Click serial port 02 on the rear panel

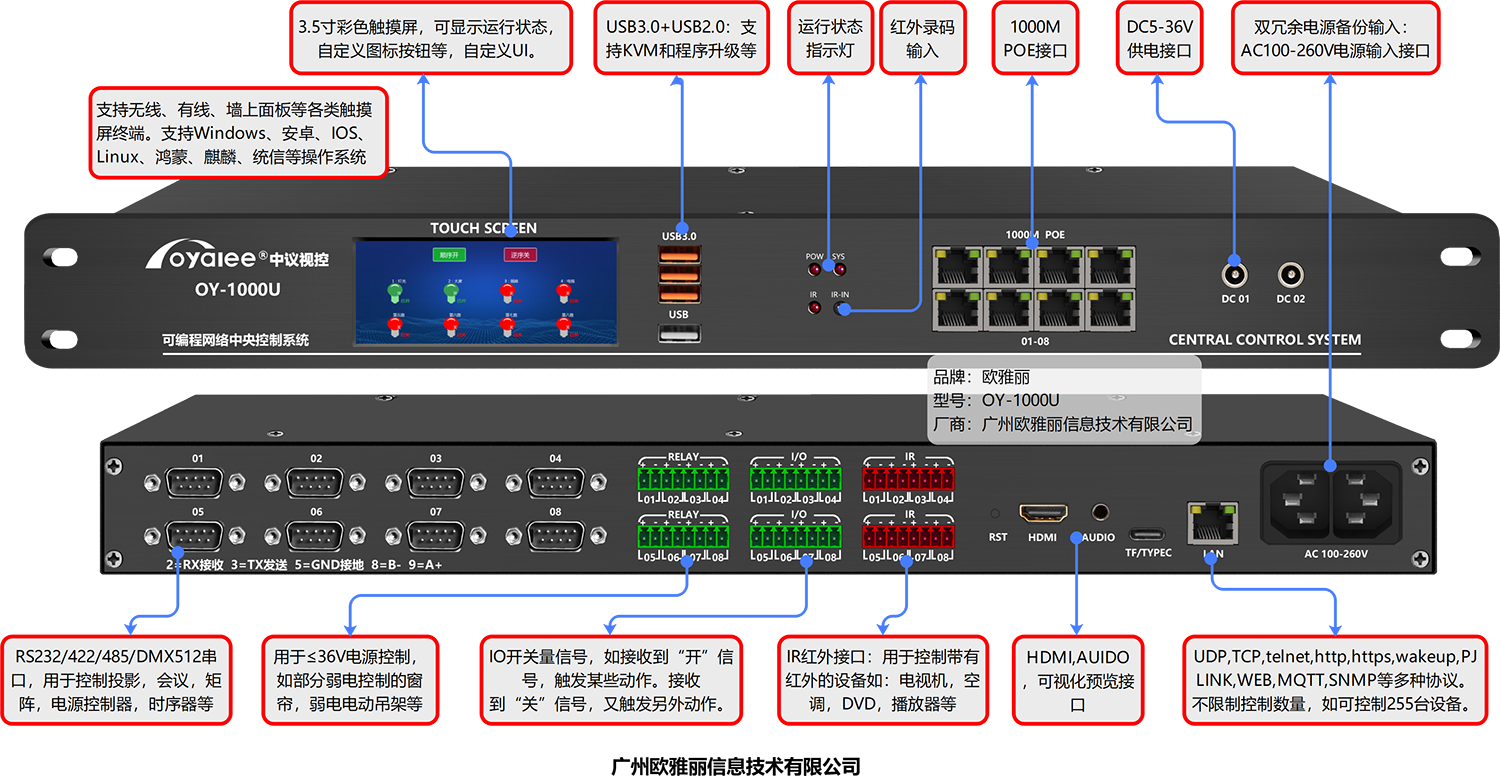click(316, 482)
